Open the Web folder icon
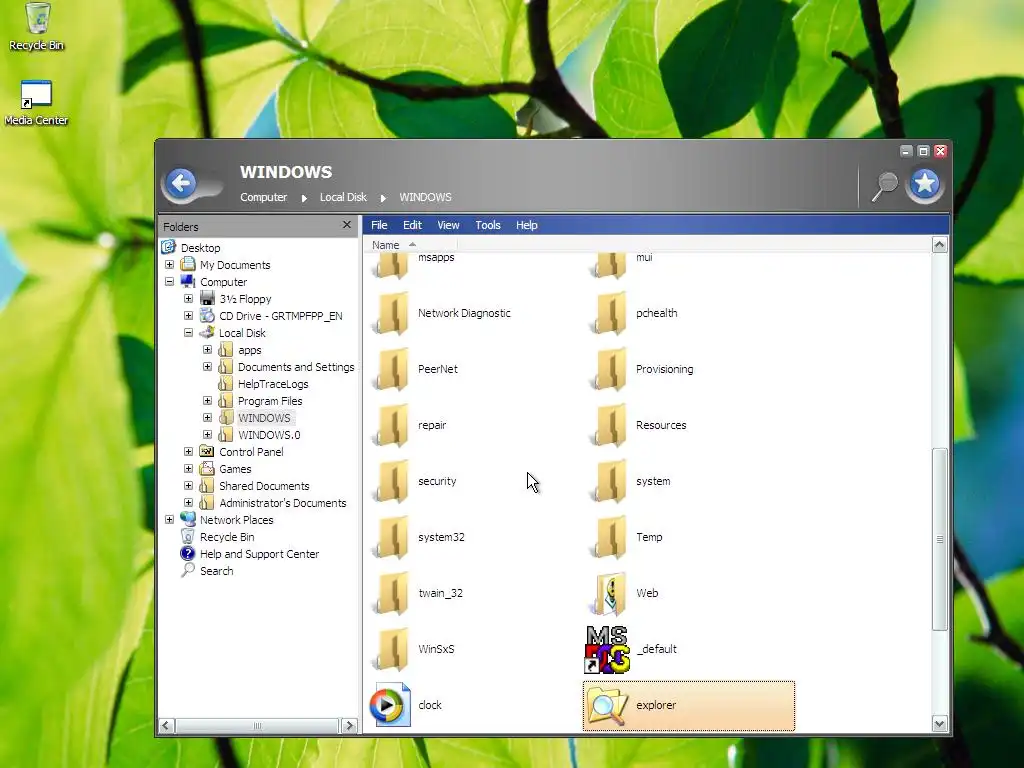Screen dimensions: 1024x768 pyautogui.click(x=610, y=594)
